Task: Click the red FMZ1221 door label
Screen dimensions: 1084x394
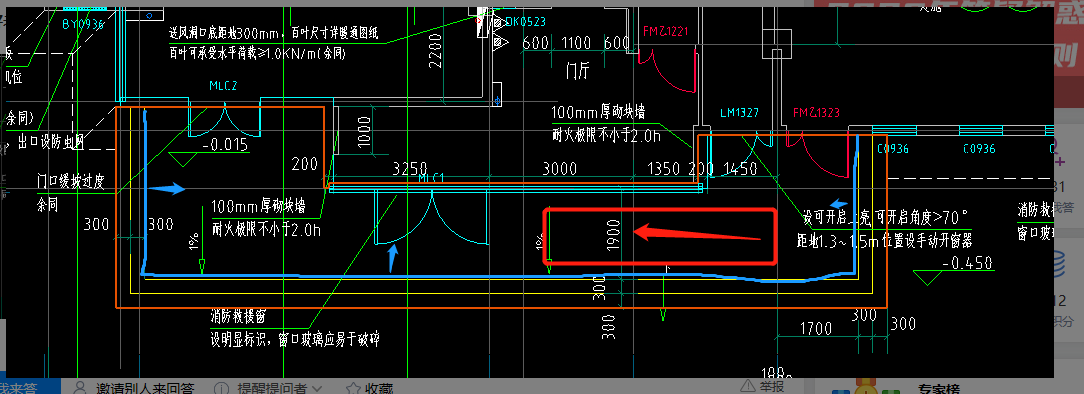Action: pos(666,31)
